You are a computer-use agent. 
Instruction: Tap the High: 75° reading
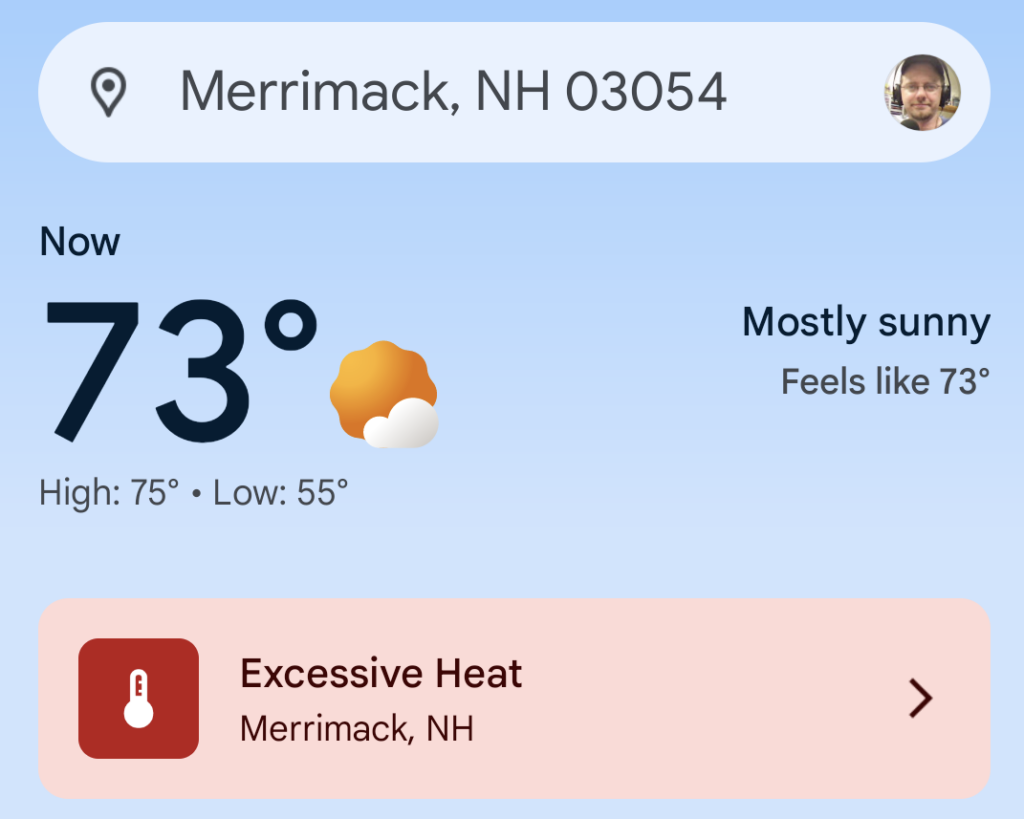click(x=109, y=492)
